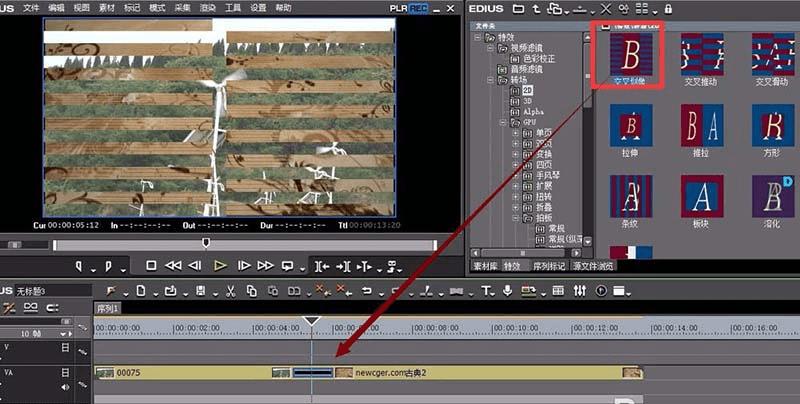
Task: Click the paste icon in timeline toolbar
Action: (273, 291)
